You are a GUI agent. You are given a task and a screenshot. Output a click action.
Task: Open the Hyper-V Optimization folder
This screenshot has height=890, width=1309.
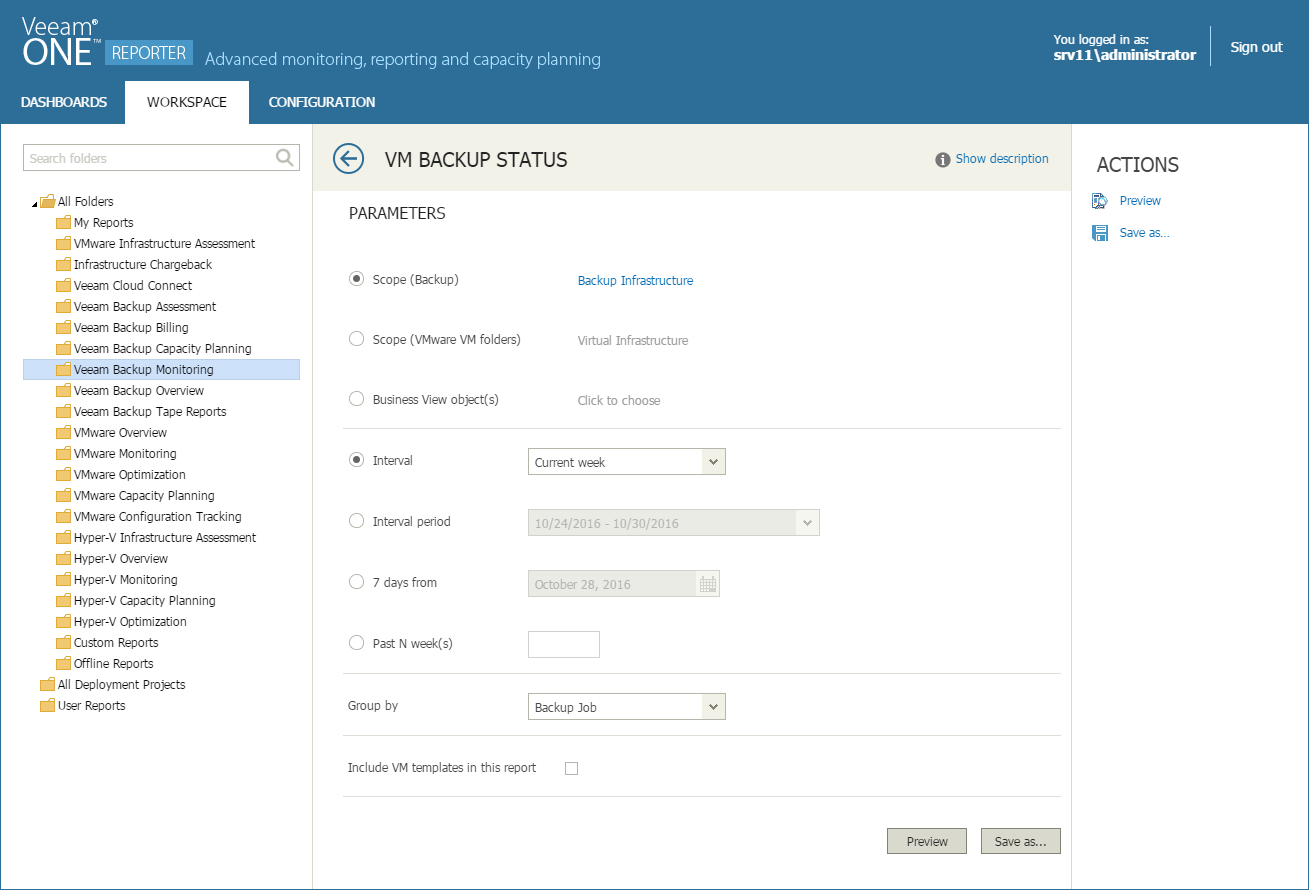tap(130, 621)
